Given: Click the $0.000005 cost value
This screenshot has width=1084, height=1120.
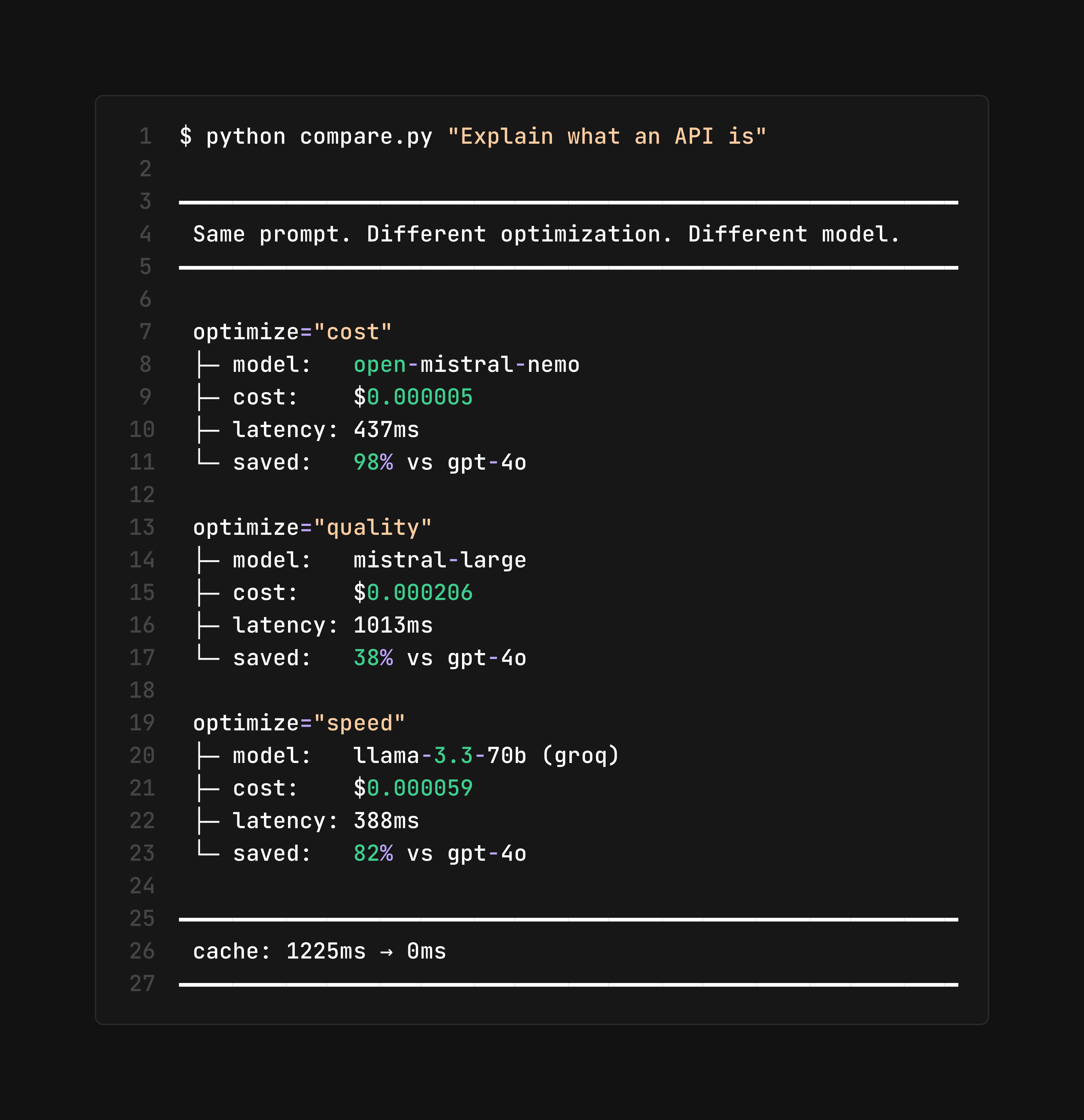Looking at the screenshot, I should 413,397.
